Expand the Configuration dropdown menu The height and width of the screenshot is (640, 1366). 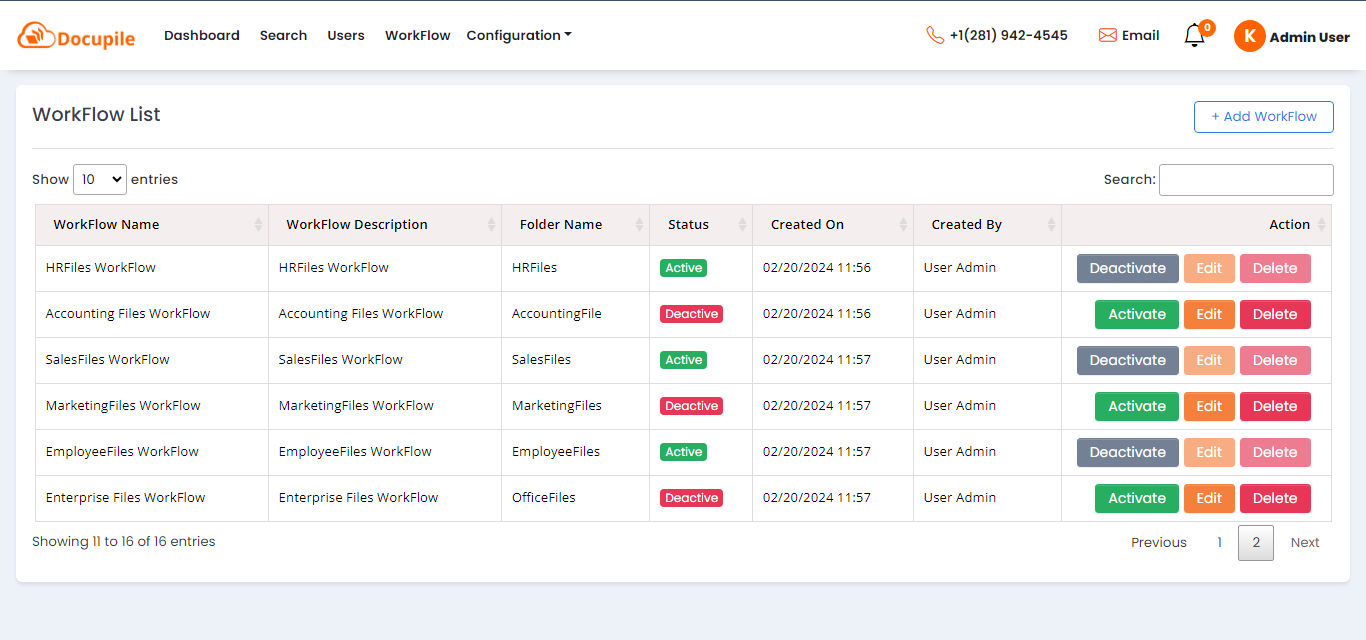click(518, 35)
